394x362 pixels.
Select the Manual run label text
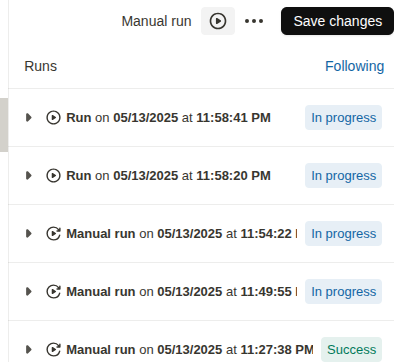[x=156, y=21]
